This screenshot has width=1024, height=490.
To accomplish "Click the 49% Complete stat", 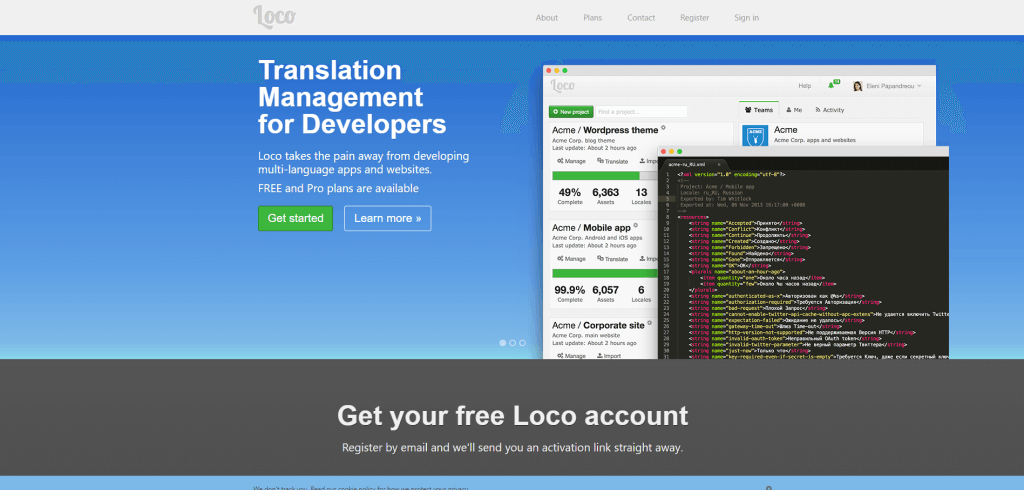I will (x=569, y=196).
